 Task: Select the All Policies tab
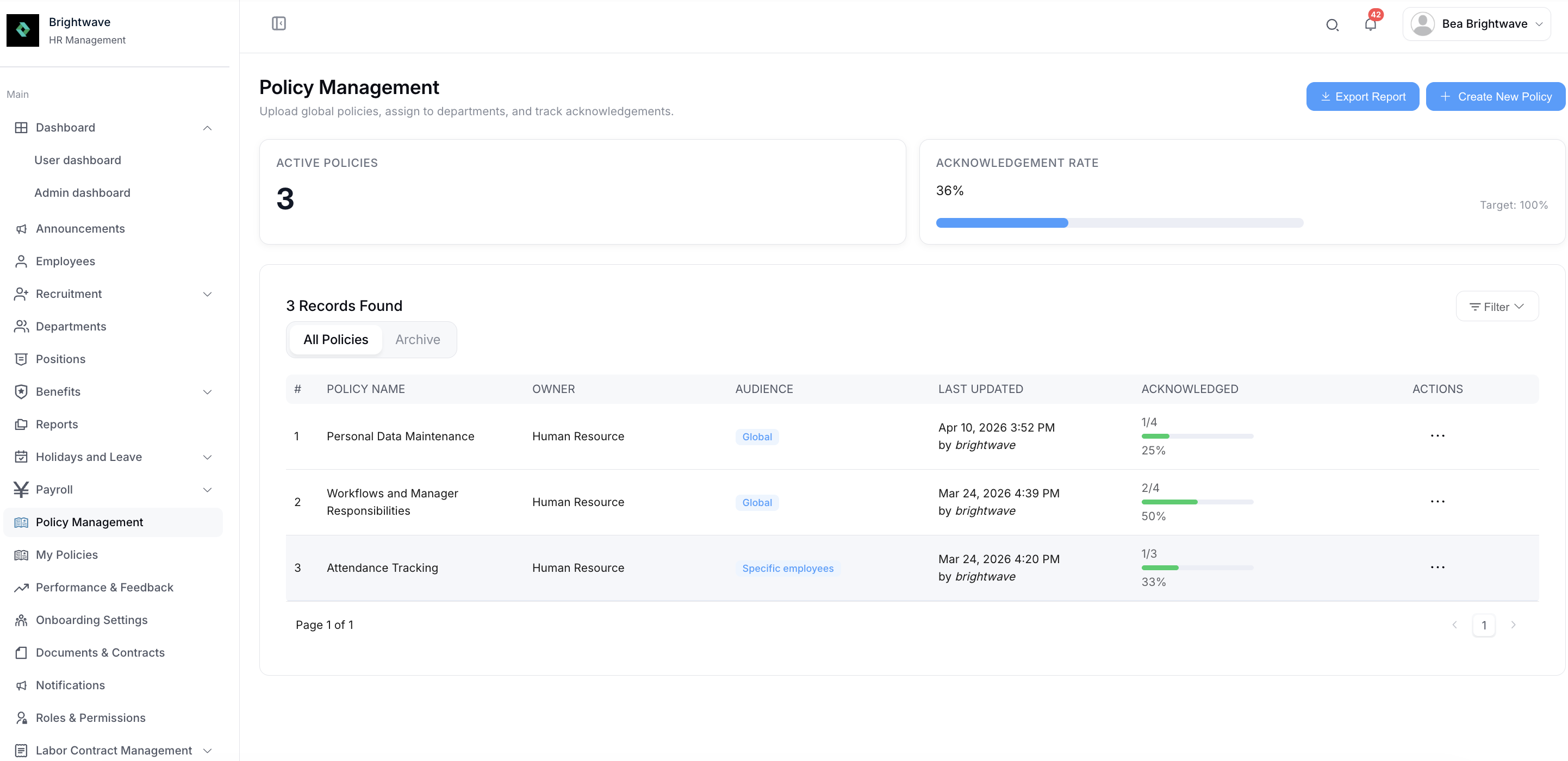click(x=335, y=340)
